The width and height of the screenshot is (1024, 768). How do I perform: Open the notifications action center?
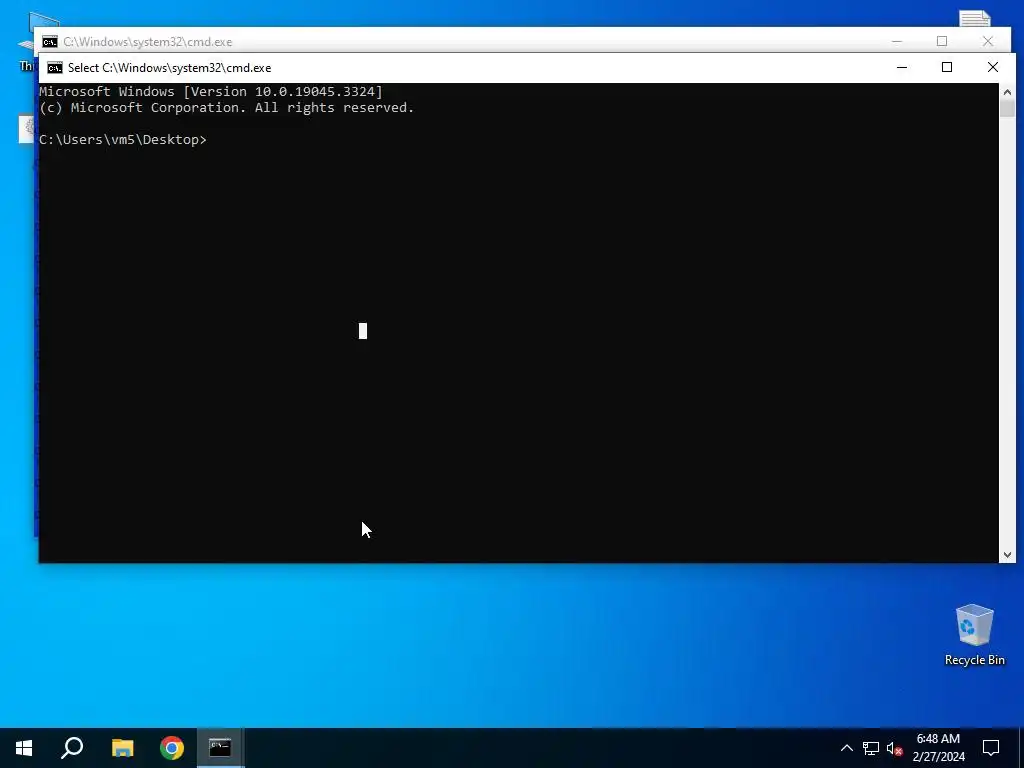point(991,748)
